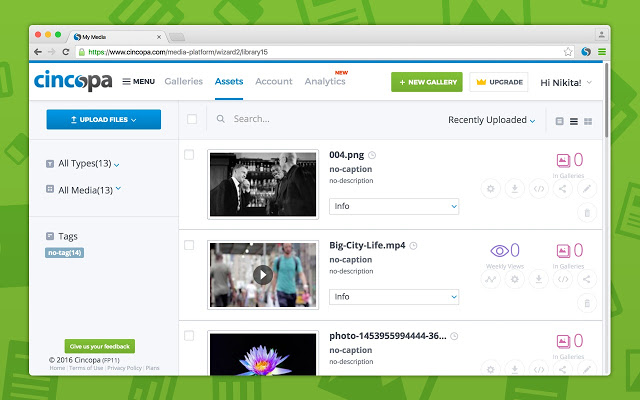Click the cincopa logo

pyautogui.click(x=73, y=80)
